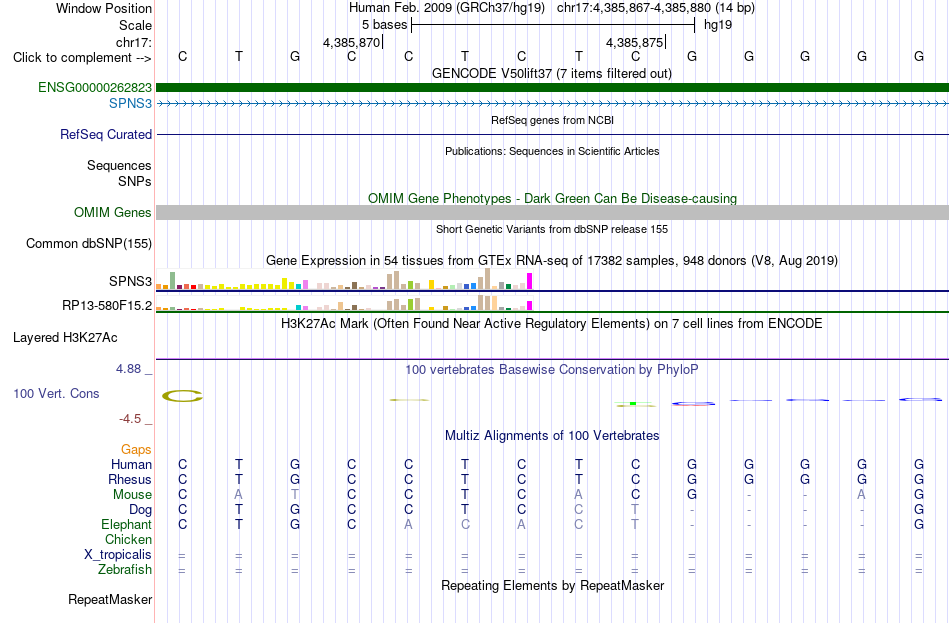Click the 'chr17:' ruler label
The height and width of the screenshot is (623, 950).
(134, 42)
